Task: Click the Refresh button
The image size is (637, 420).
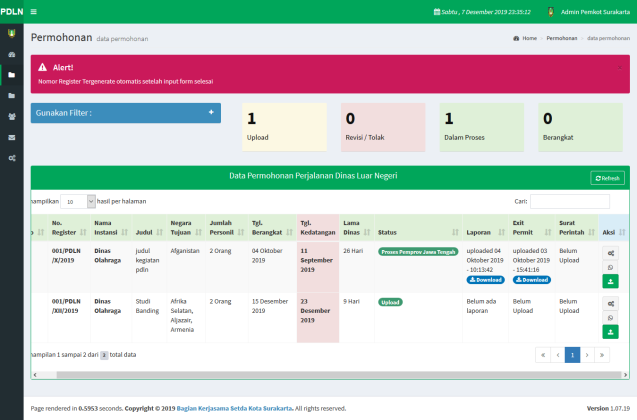Action: coord(607,178)
